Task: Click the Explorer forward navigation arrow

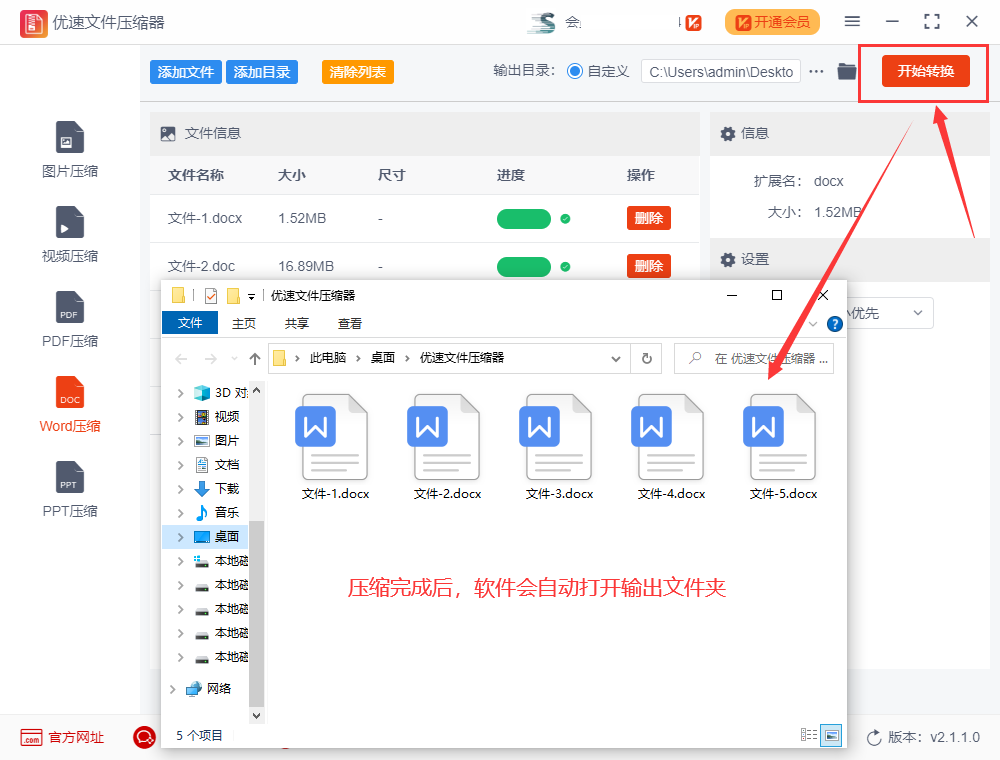Action: pos(210,359)
